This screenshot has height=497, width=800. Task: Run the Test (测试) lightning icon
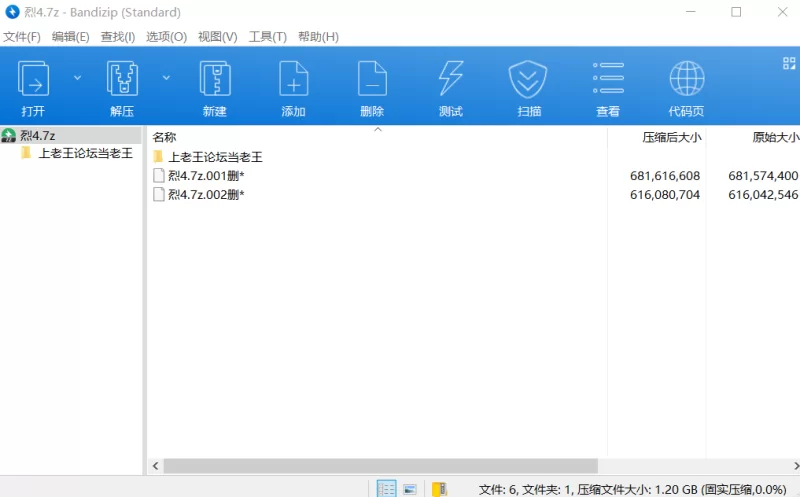point(451,78)
